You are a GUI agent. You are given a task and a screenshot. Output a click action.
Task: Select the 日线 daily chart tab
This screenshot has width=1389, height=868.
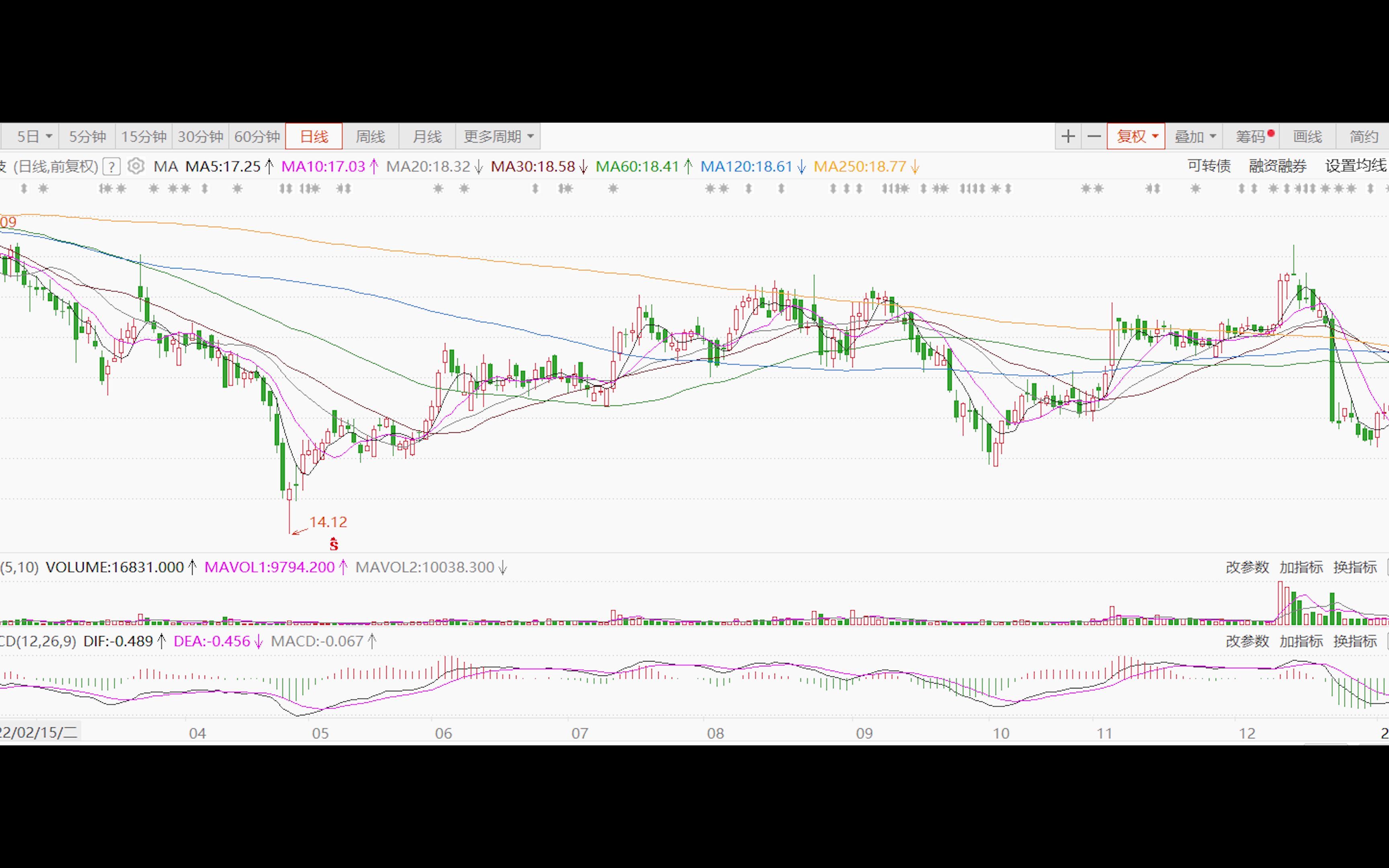(x=314, y=137)
